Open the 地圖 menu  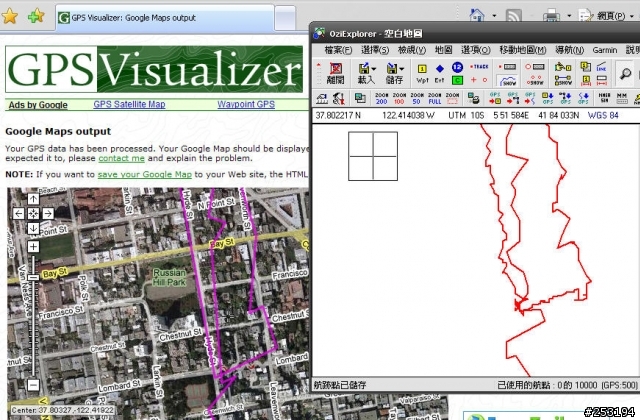pyautogui.click(x=443, y=50)
